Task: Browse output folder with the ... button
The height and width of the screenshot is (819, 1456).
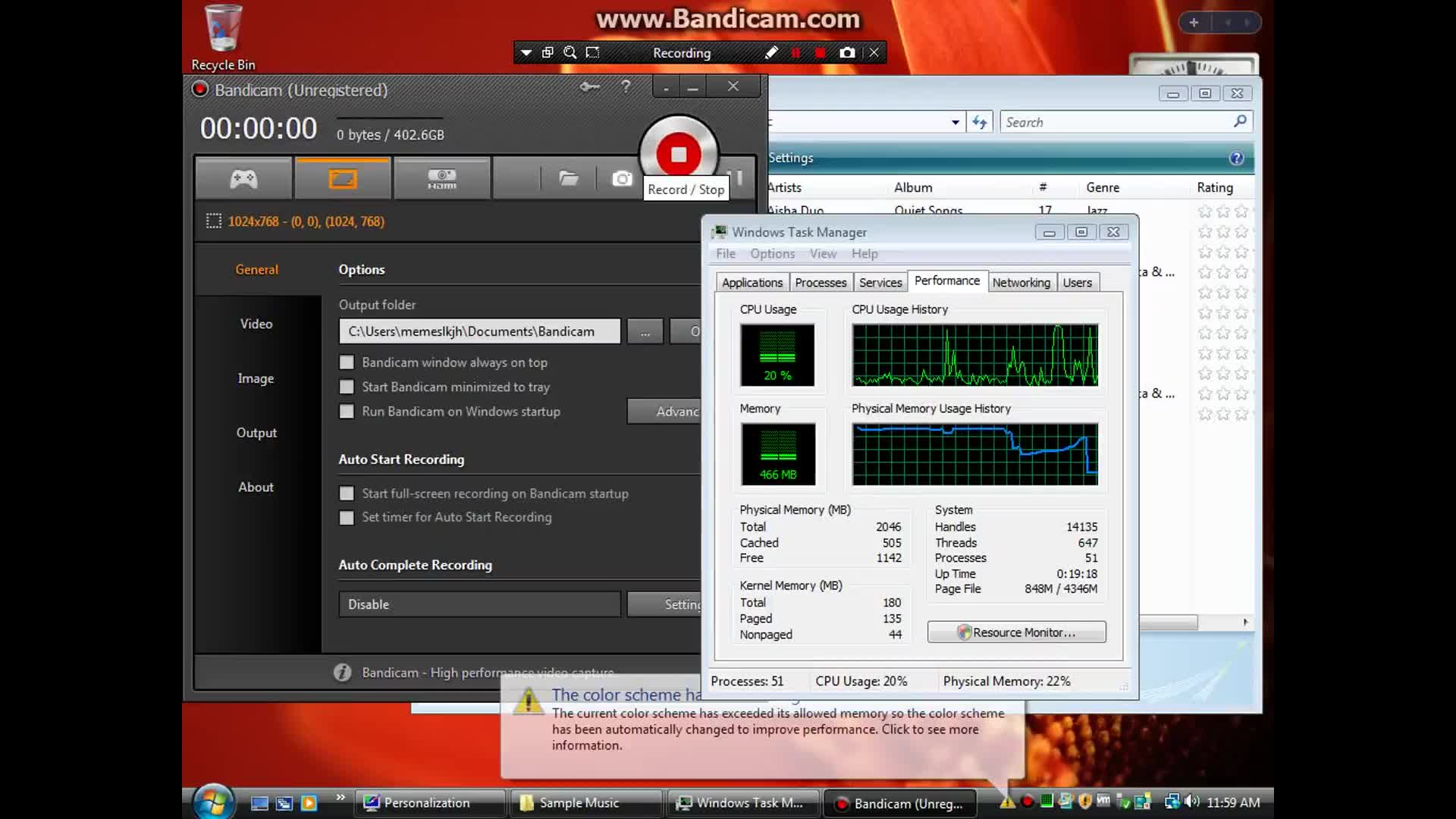Action: [645, 331]
